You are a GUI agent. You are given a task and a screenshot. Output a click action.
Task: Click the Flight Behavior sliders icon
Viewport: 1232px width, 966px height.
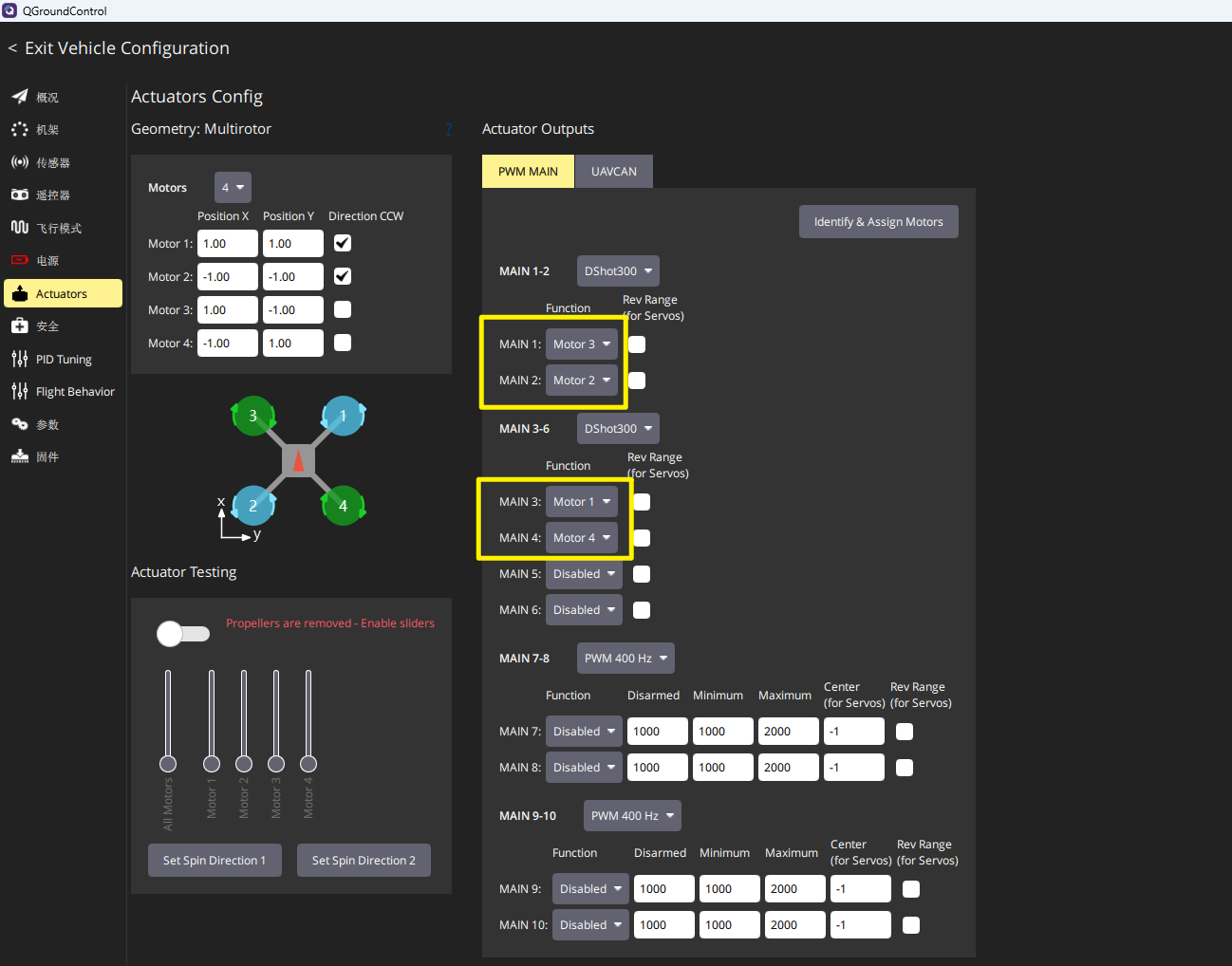point(20,391)
